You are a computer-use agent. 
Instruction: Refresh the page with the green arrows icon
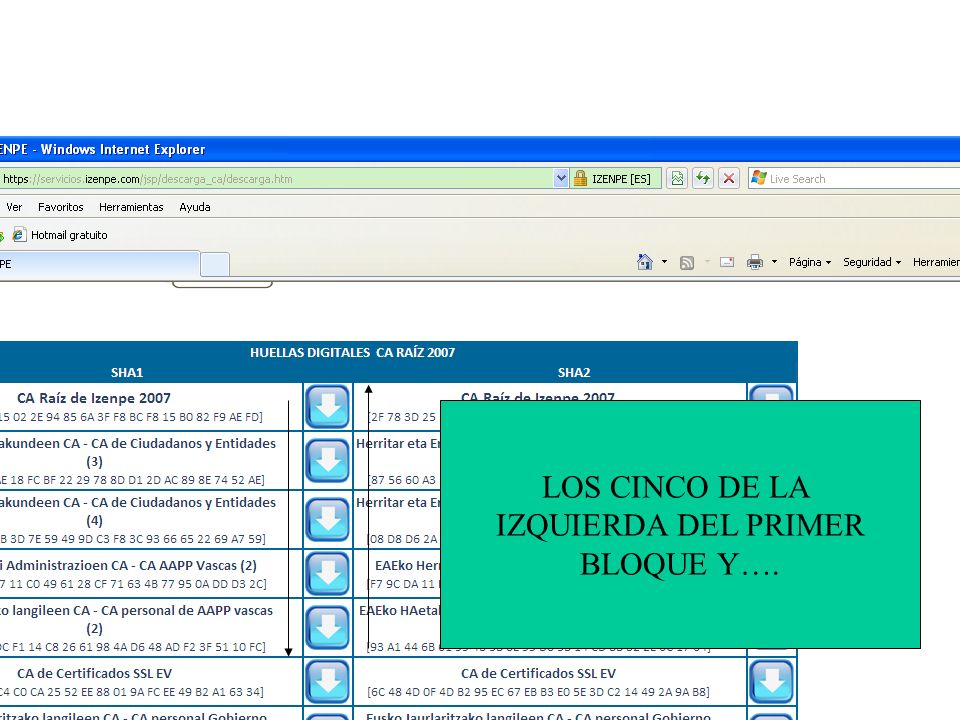click(703, 178)
